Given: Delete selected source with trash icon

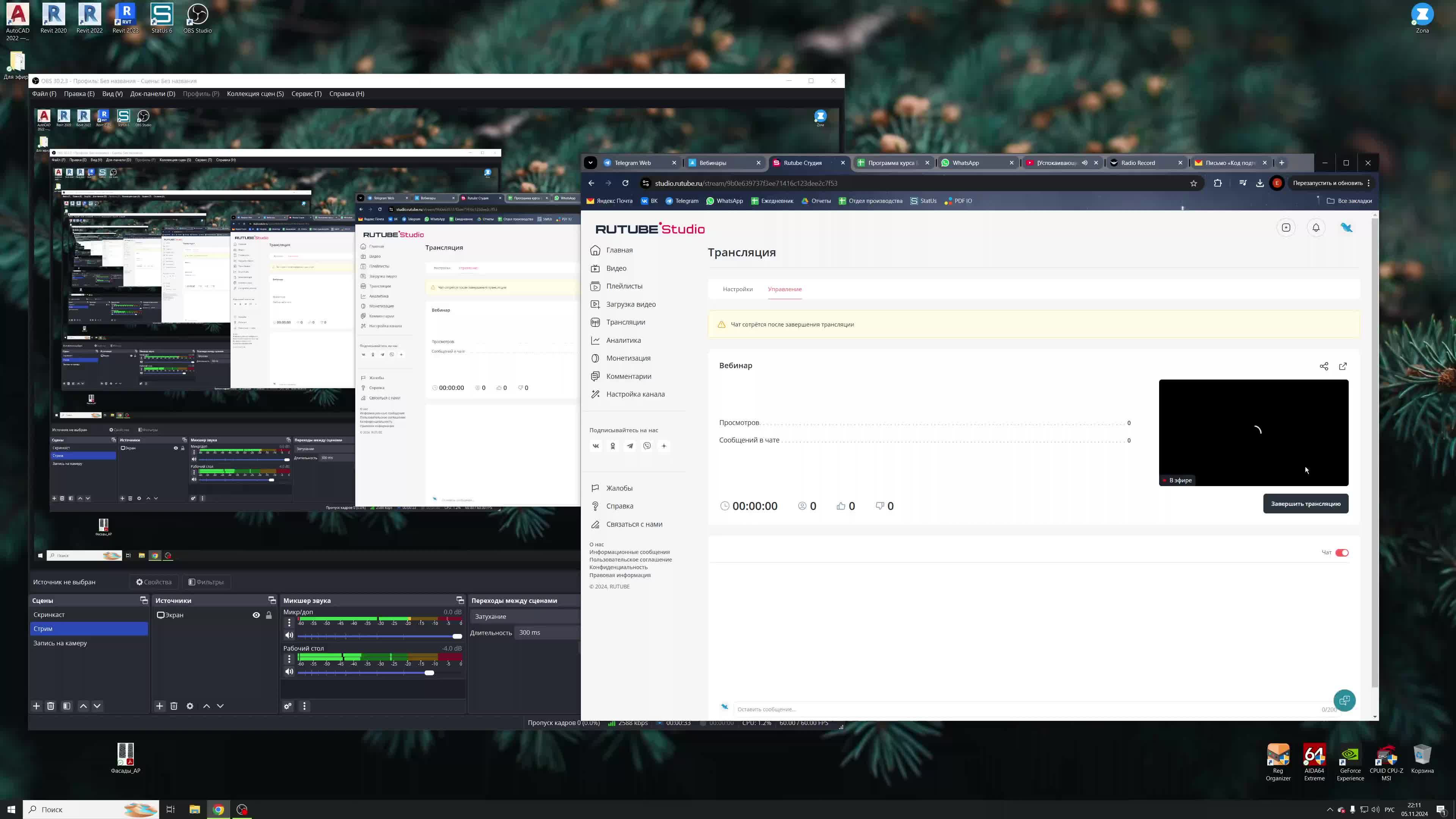Looking at the screenshot, I should pos(174,706).
